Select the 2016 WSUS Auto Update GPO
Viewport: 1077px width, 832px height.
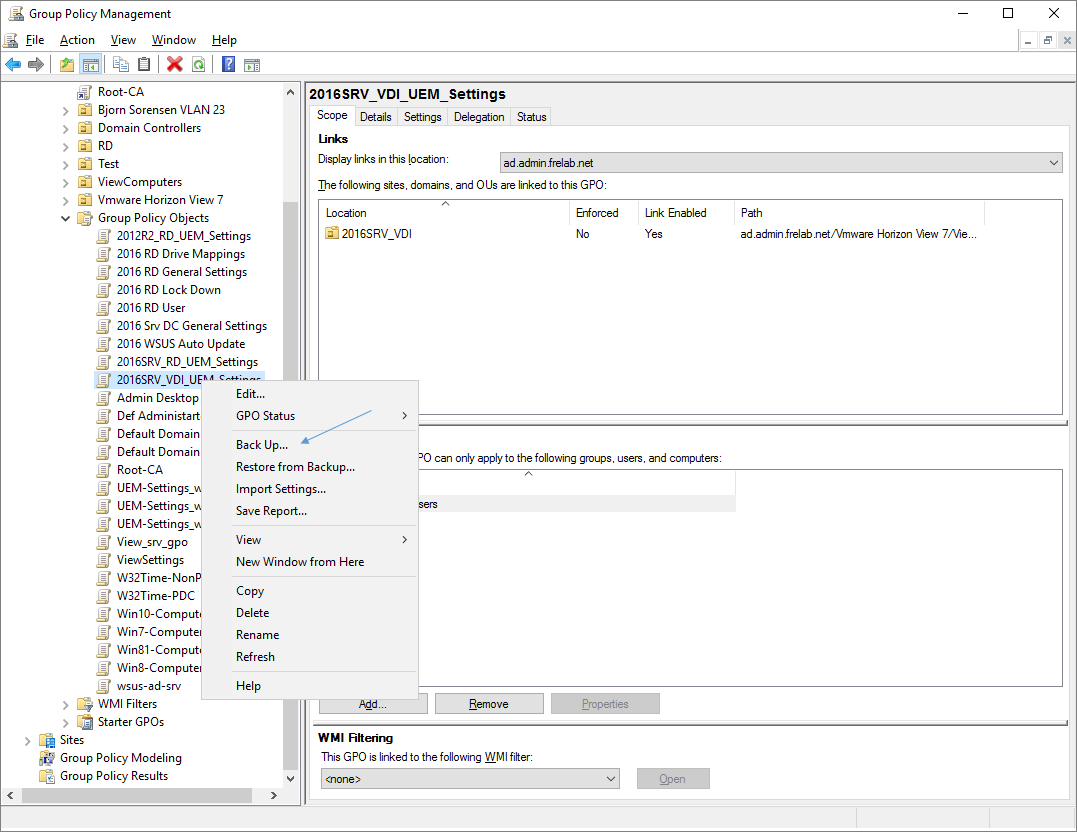(180, 344)
